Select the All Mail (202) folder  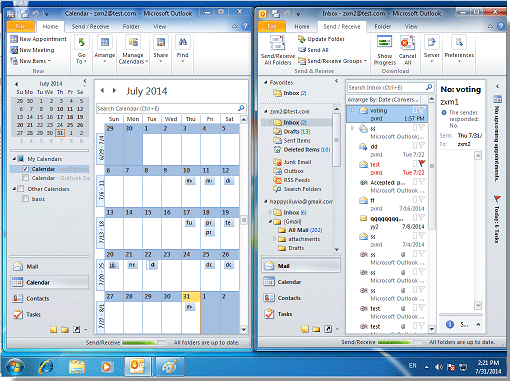(x=300, y=230)
